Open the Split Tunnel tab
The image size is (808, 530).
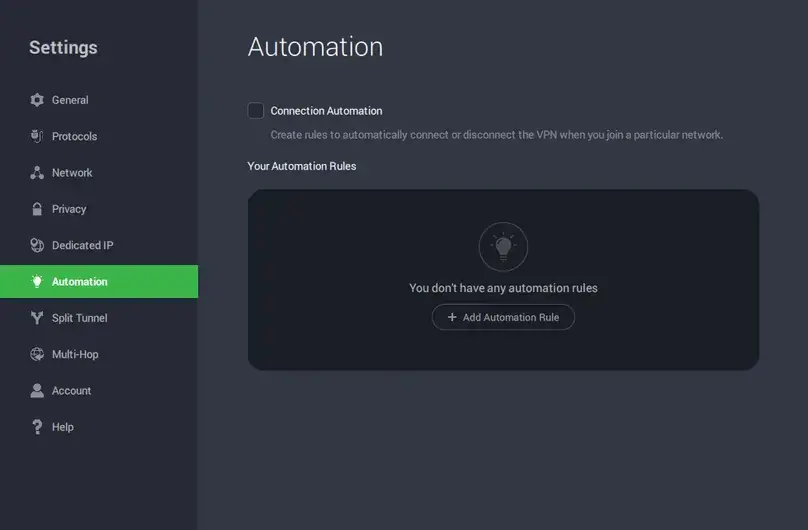pos(99,318)
